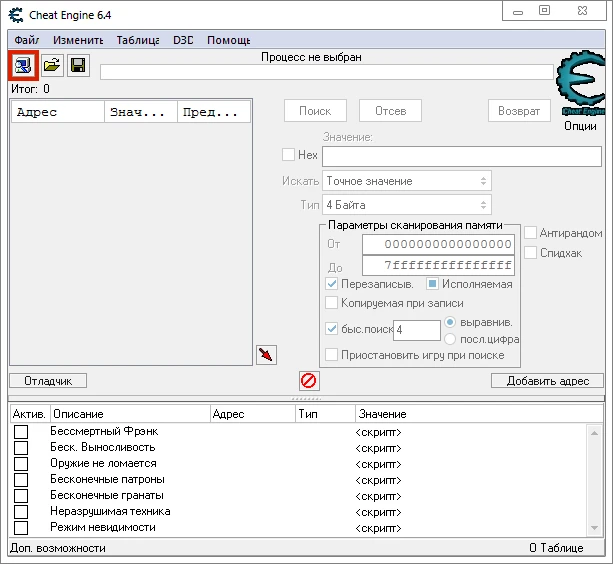Enable Режим невидимости script checkbox

(21, 528)
